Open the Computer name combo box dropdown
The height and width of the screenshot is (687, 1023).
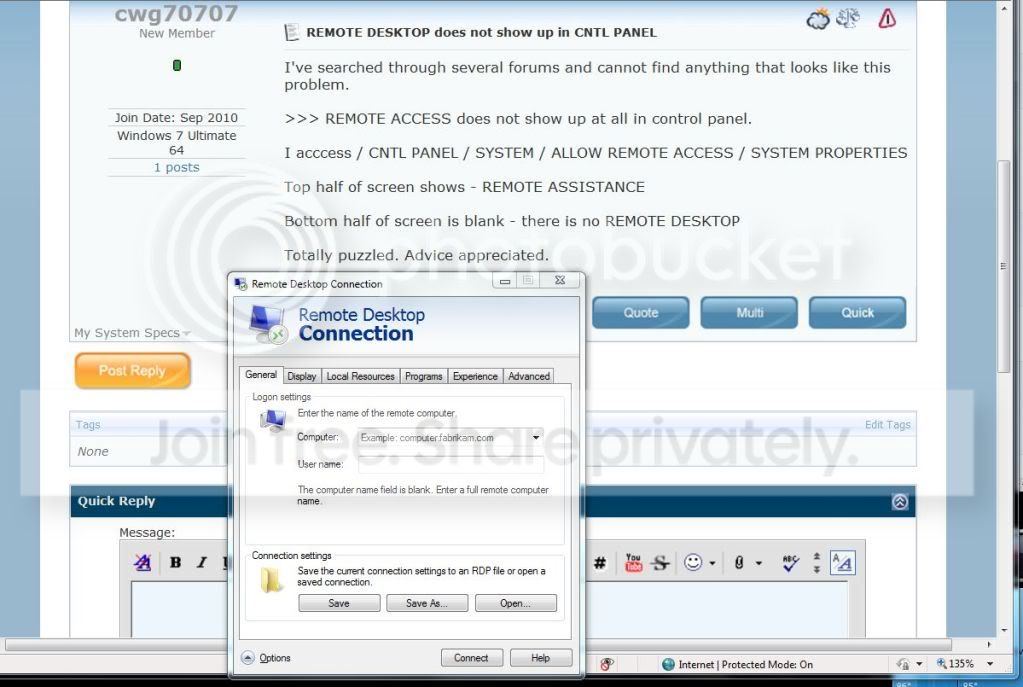(536, 437)
